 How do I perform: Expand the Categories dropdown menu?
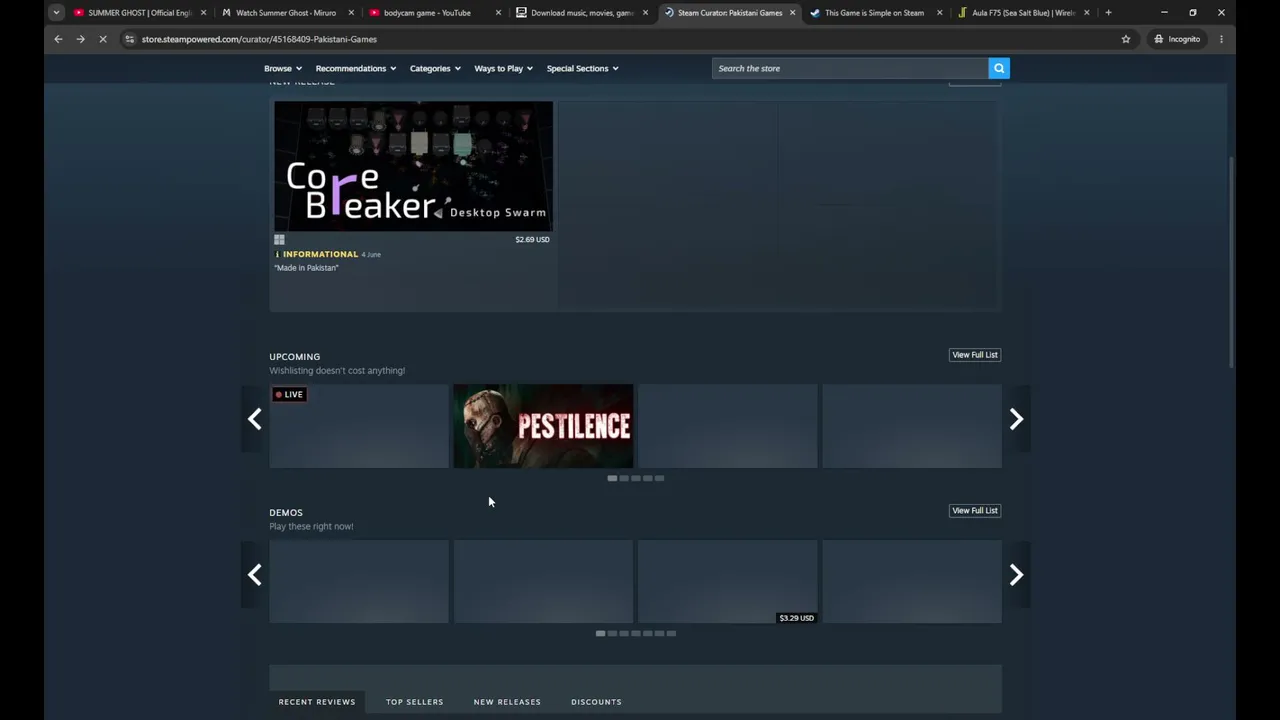pos(435,68)
